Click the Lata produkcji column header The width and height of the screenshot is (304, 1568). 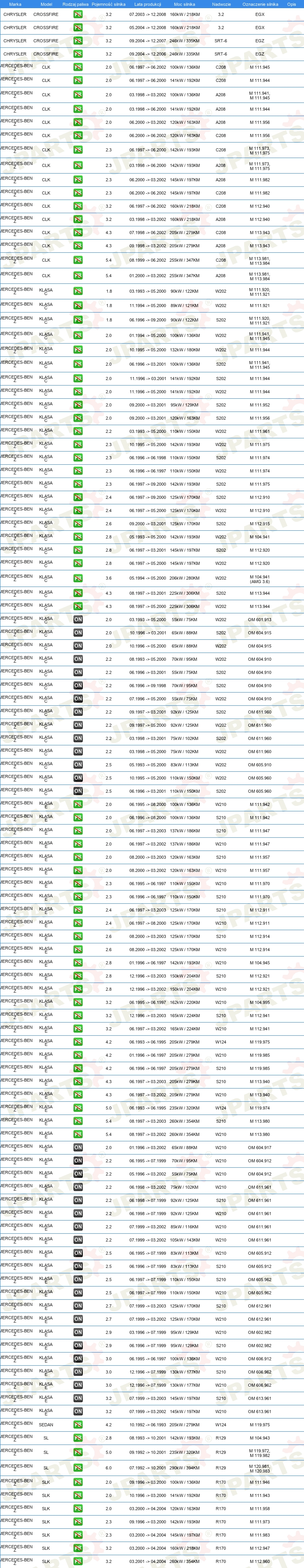tap(147, 4)
